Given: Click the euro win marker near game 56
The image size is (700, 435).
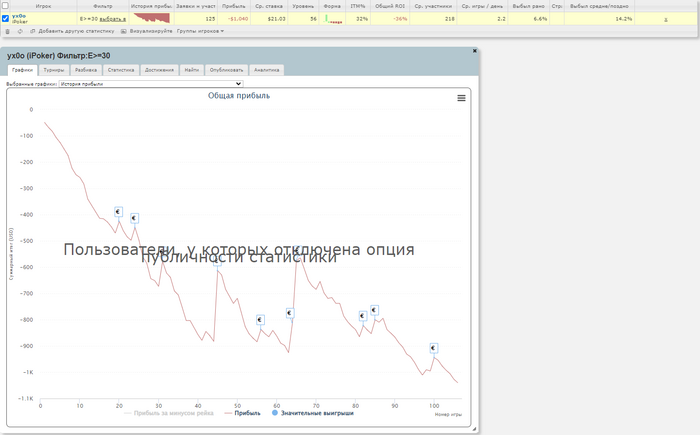Looking at the screenshot, I should [260, 319].
